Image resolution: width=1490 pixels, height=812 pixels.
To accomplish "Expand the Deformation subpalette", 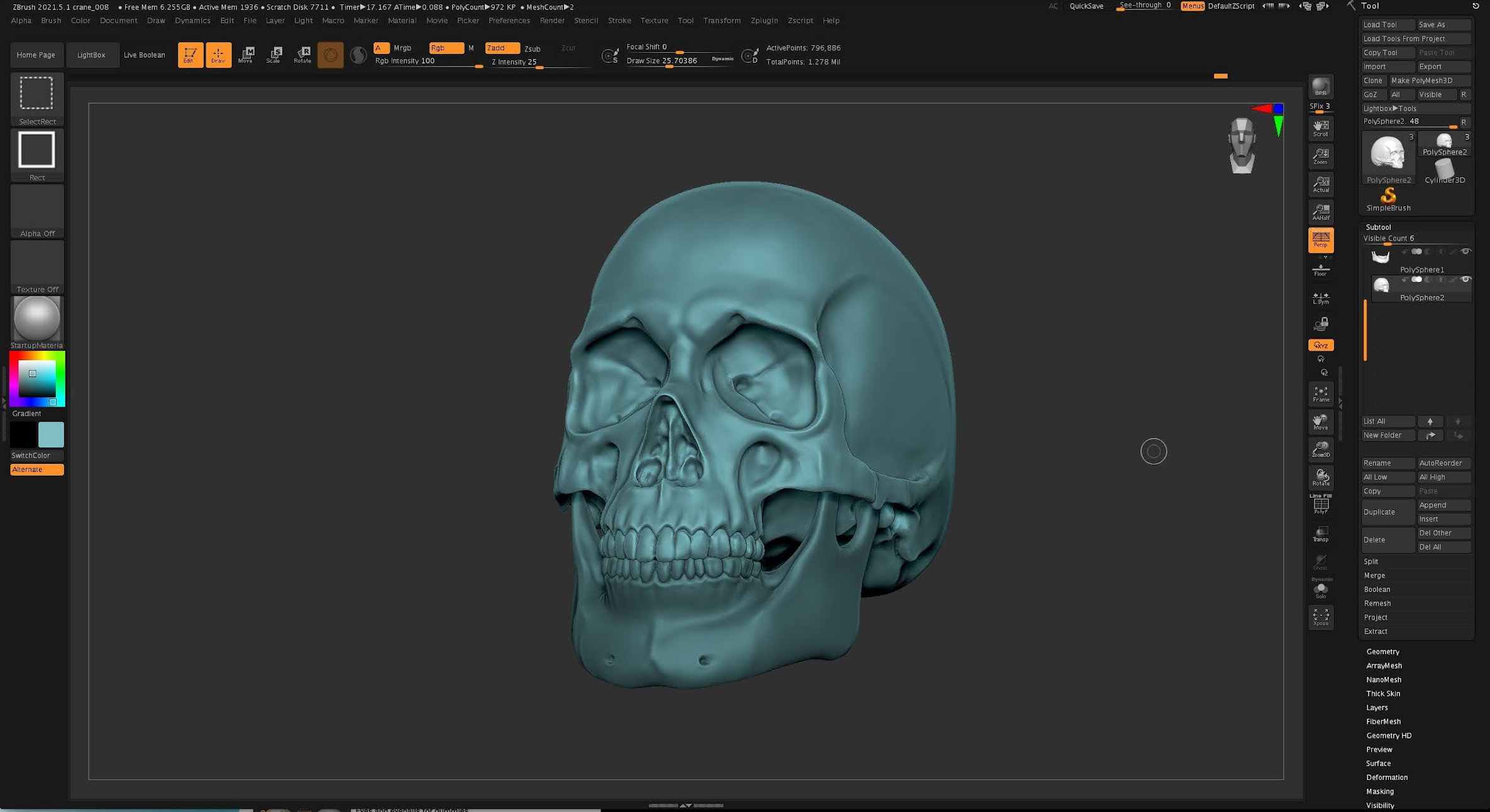I will [1386, 777].
